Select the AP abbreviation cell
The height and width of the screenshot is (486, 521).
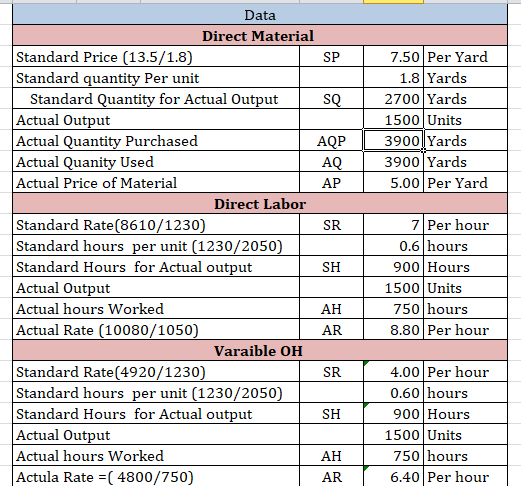(331, 183)
